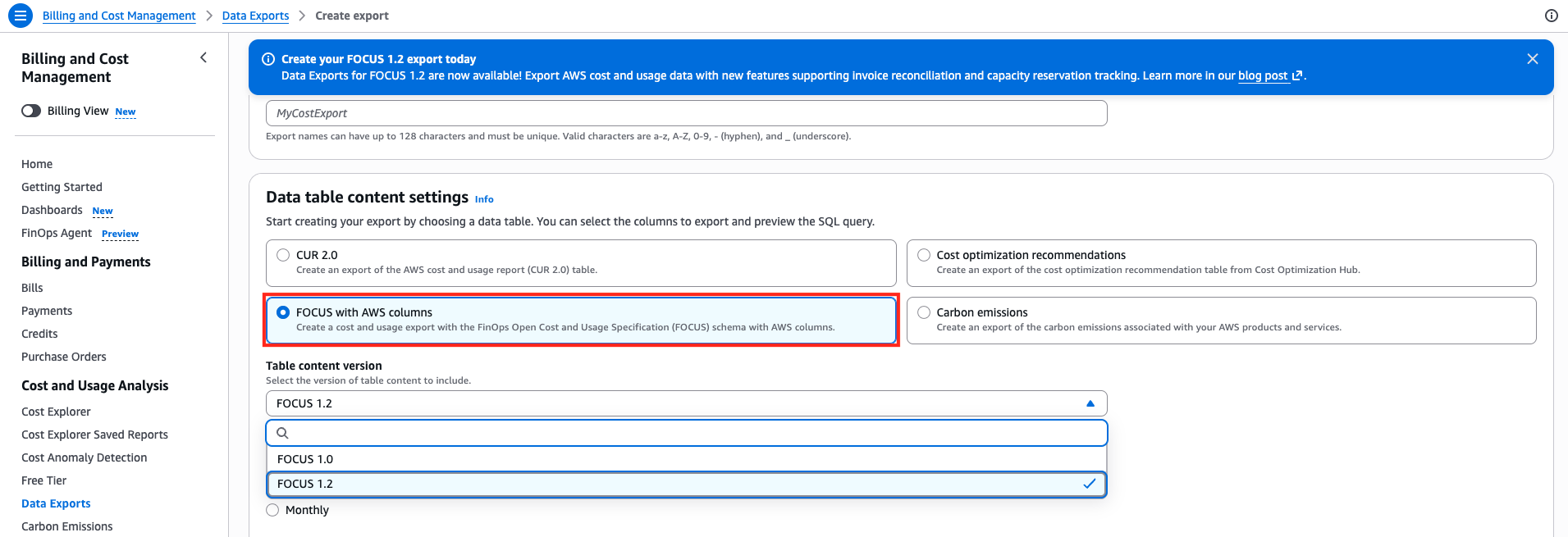Choose FOCUS 1.2 from the version list
The height and width of the screenshot is (537, 1568).
pos(686,484)
